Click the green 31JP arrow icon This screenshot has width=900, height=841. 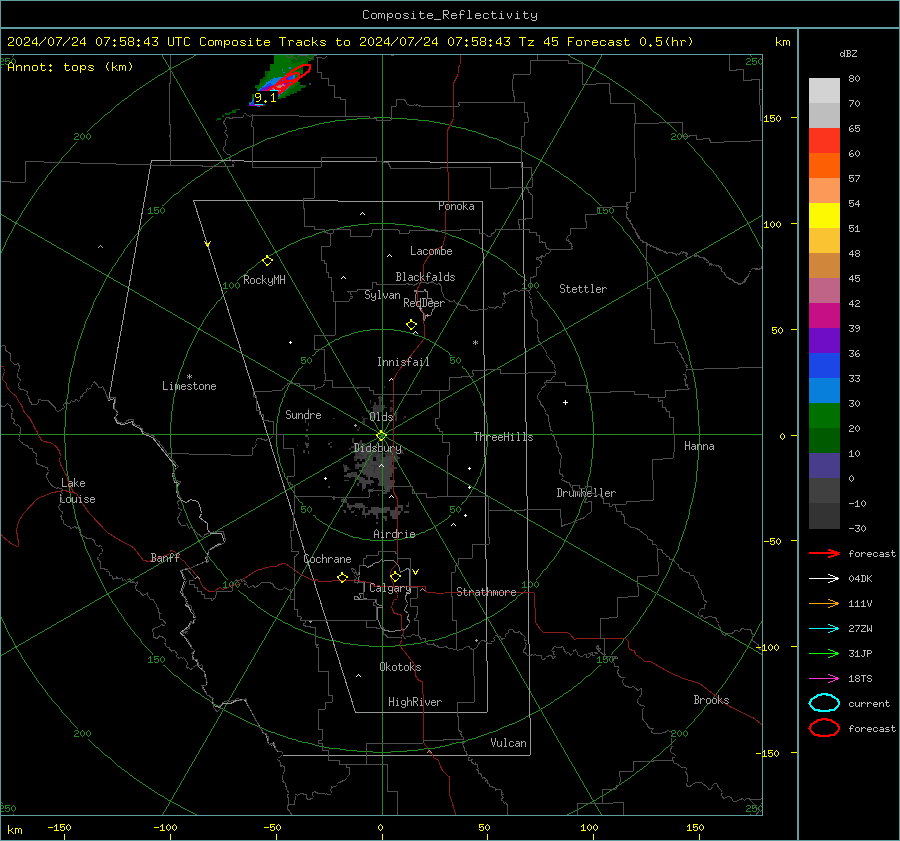click(824, 653)
